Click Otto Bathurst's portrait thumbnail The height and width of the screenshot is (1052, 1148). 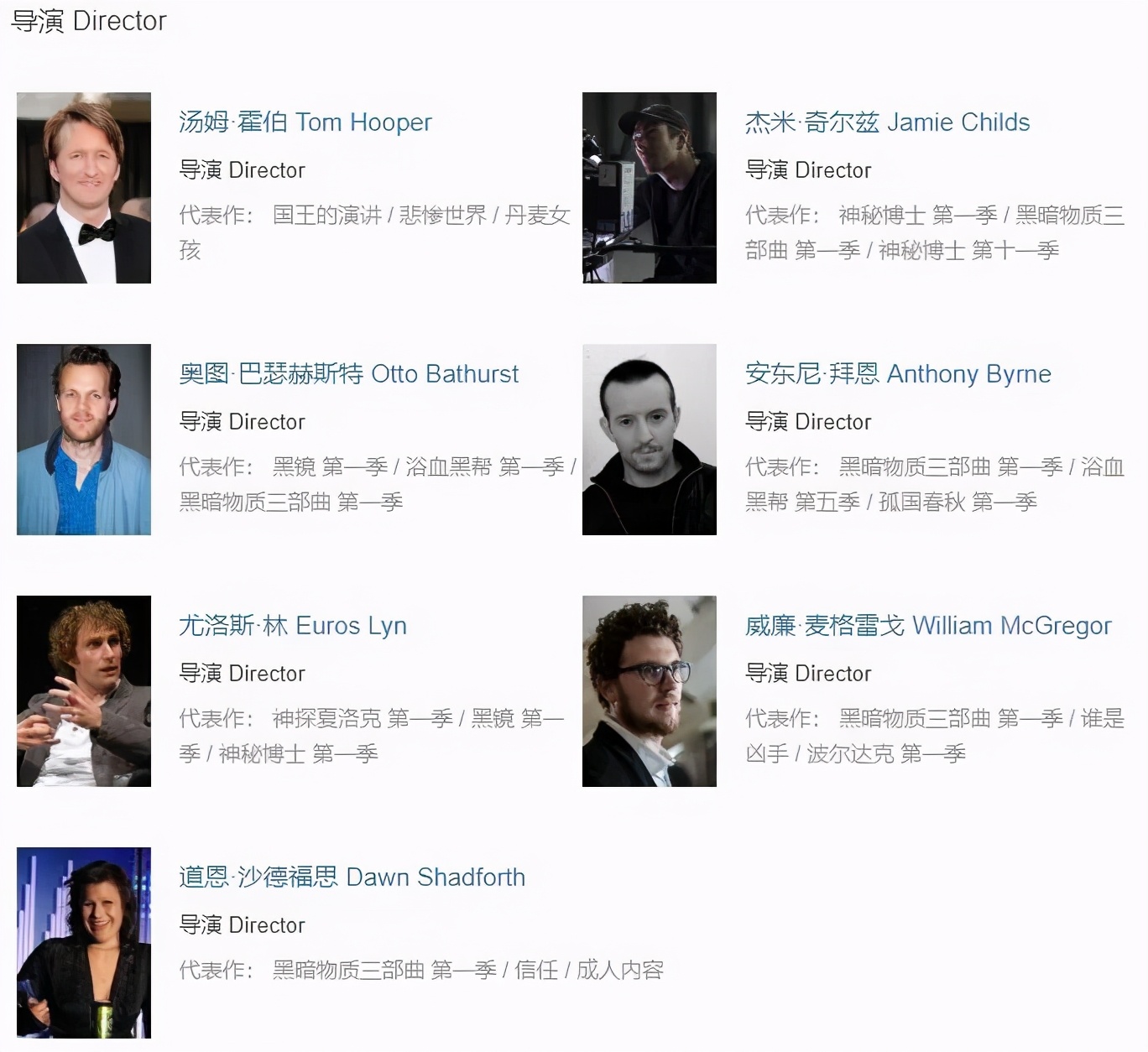tap(84, 440)
